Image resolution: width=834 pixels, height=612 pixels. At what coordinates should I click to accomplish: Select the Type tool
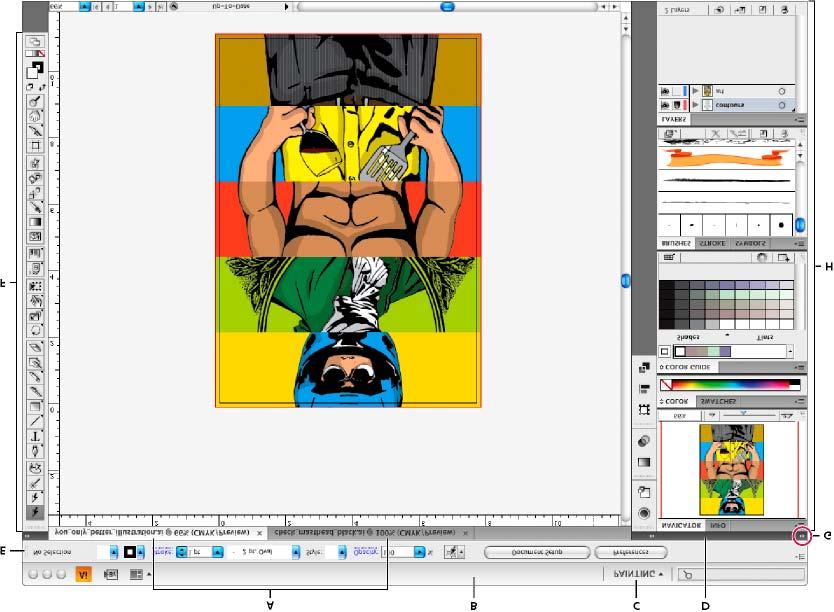35,437
